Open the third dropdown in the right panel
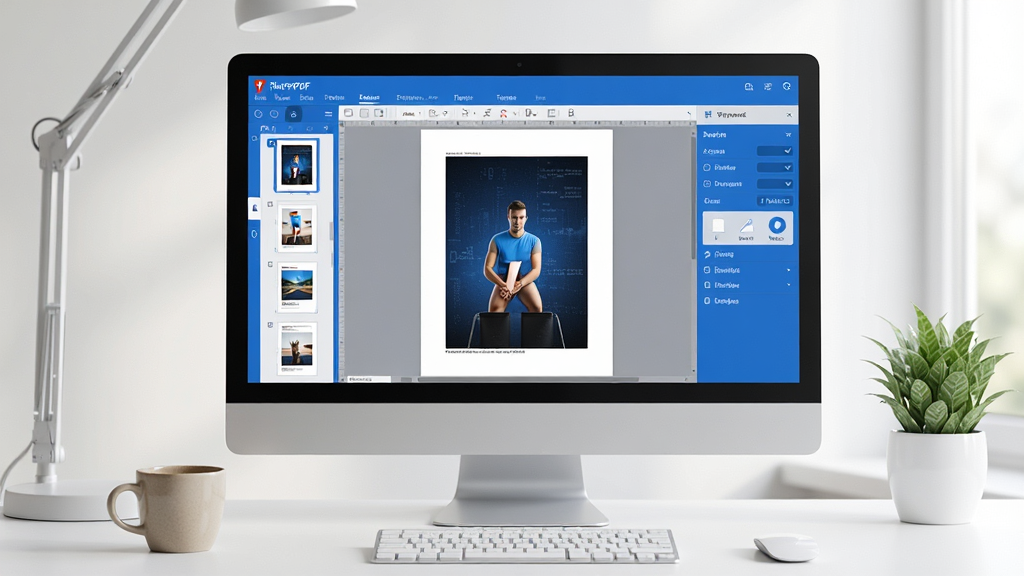This screenshot has height=576, width=1024. (775, 184)
